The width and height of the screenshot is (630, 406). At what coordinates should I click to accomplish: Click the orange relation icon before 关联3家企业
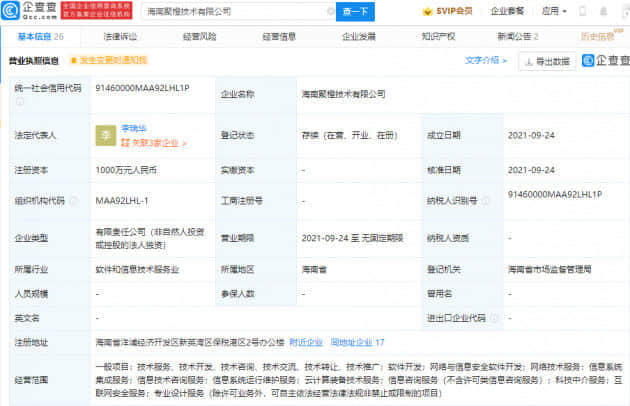(x=125, y=143)
